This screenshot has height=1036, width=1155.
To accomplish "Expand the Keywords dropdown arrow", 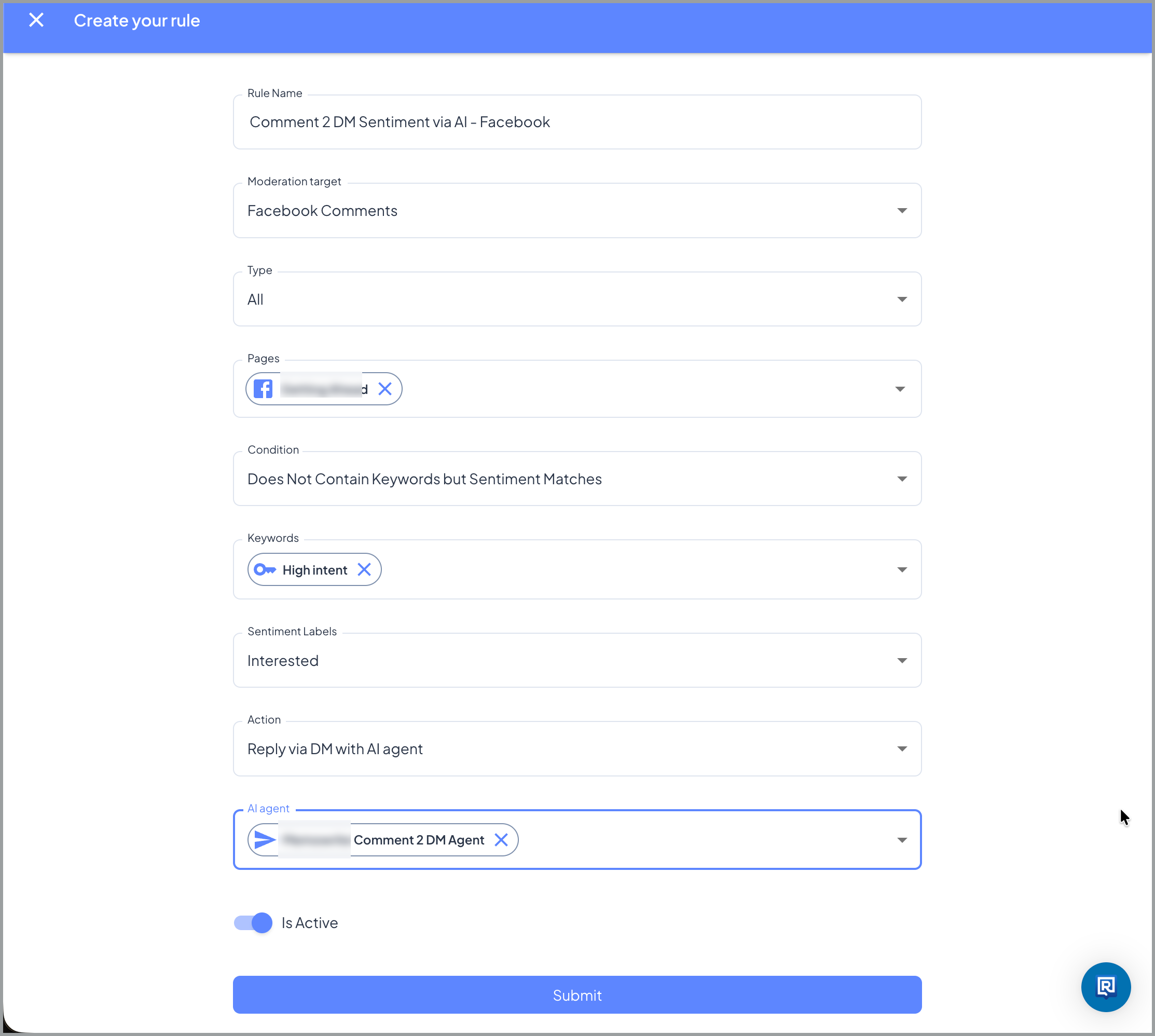I will click(x=902, y=570).
